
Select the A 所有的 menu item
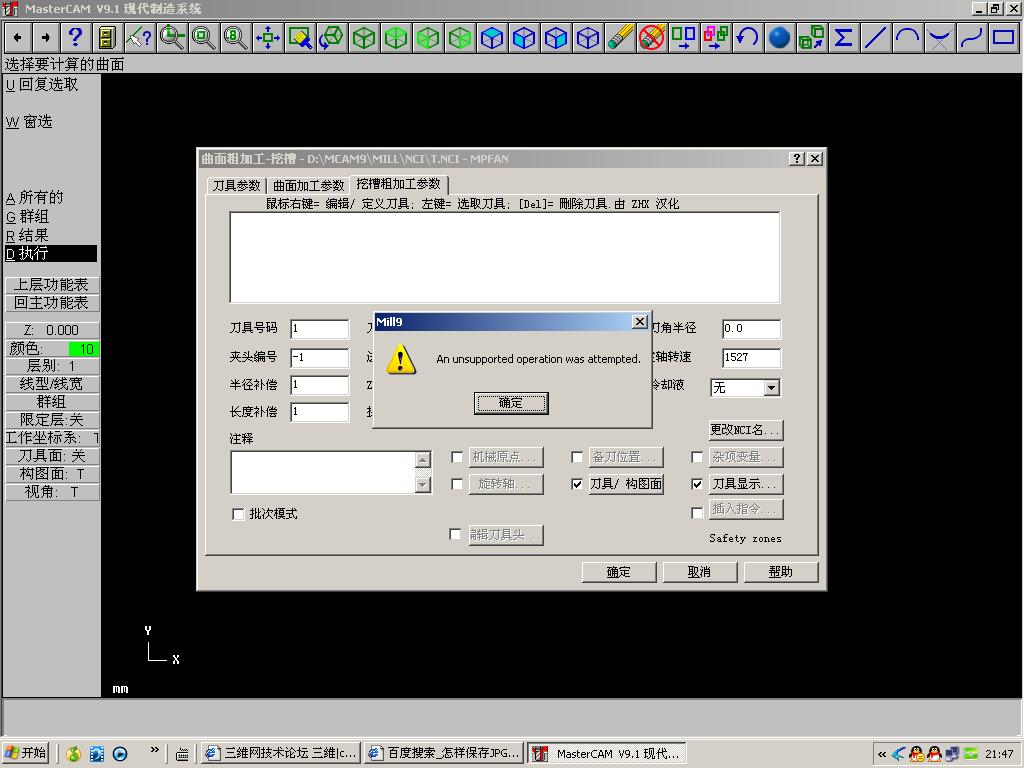[35, 197]
